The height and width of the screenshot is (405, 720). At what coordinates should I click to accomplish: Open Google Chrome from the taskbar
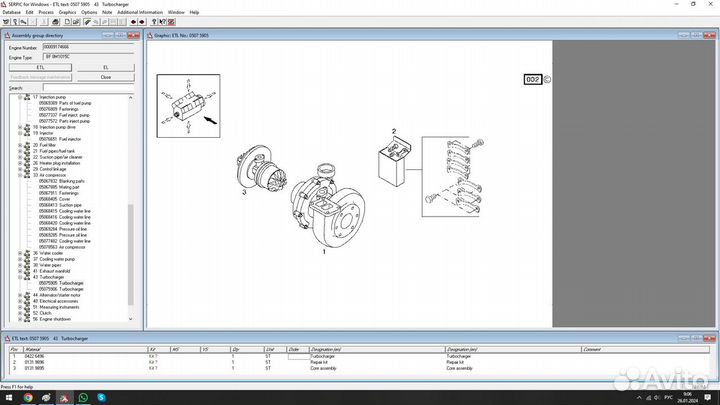pyautogui.click(x=27, y=396)
